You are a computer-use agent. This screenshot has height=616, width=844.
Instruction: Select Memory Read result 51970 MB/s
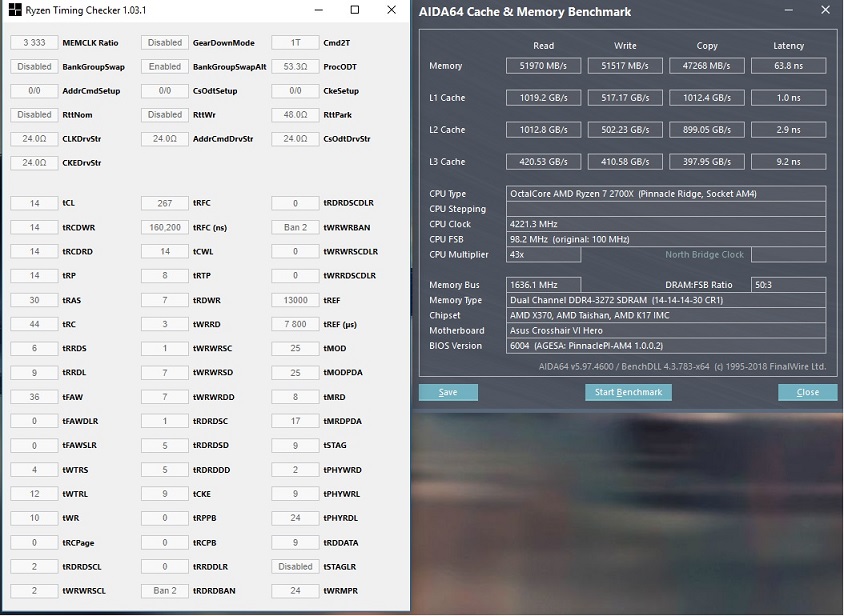(x=543, y=66)
